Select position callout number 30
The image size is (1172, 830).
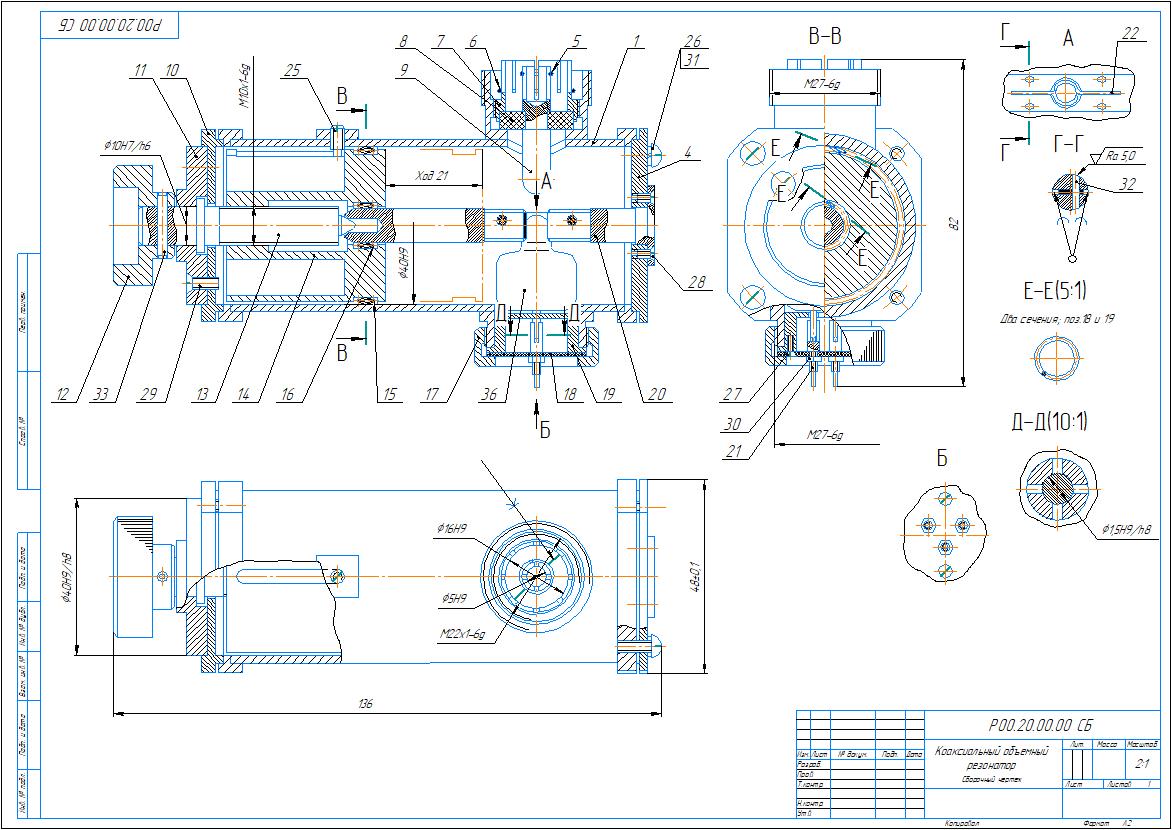point(732,424)
